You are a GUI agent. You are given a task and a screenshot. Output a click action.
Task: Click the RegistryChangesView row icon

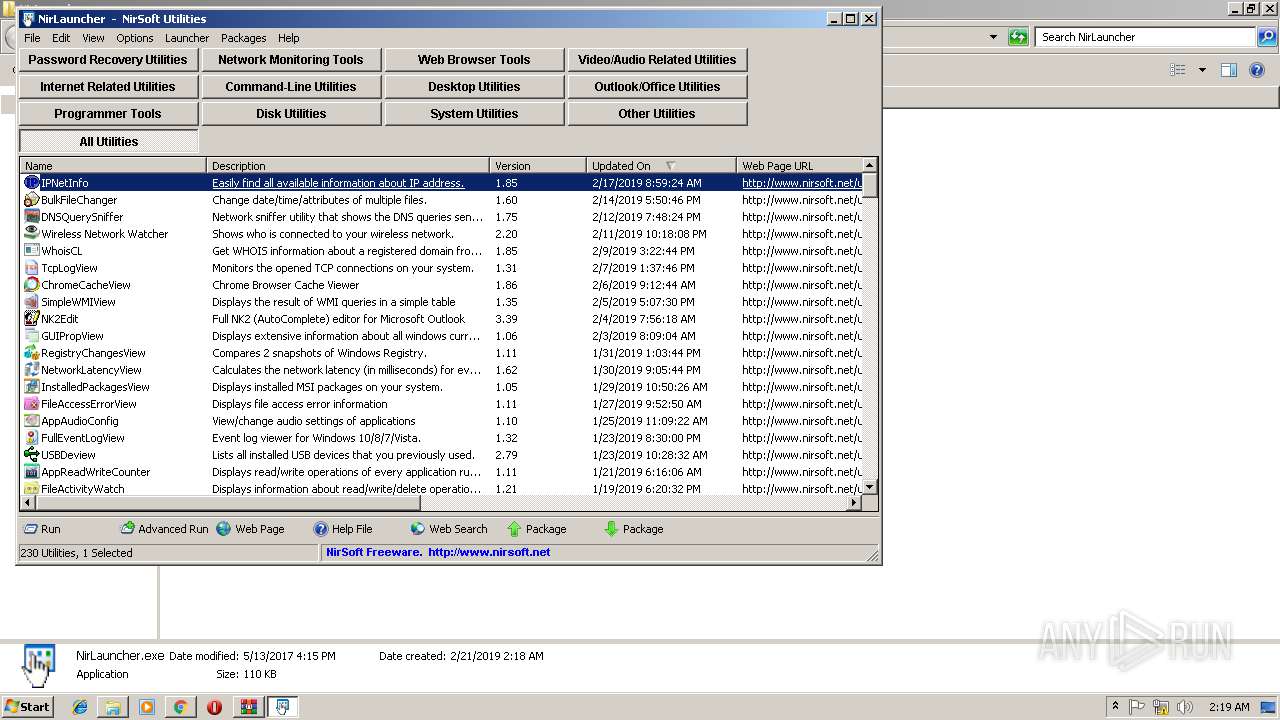32,353
